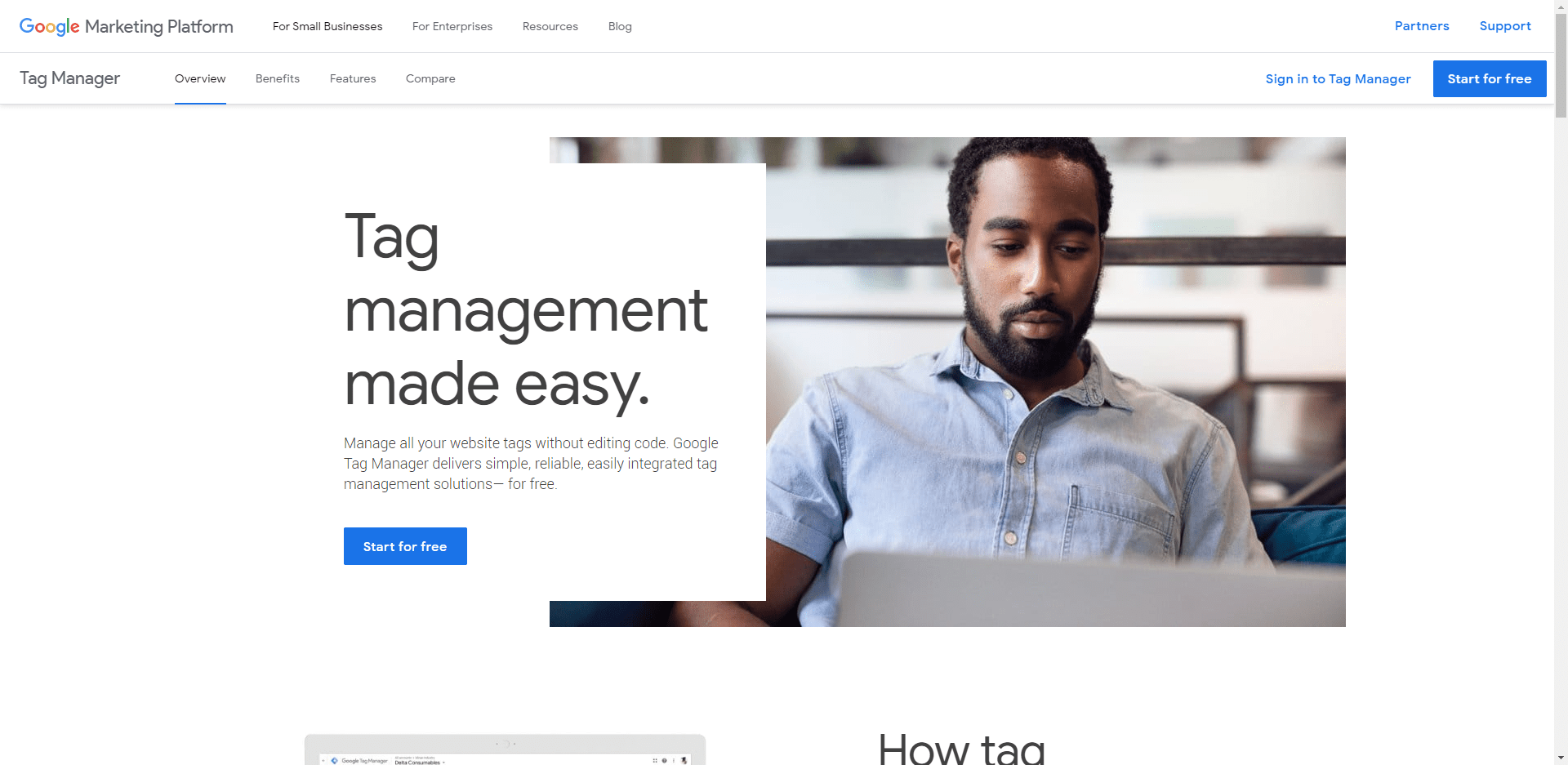The image size is (1568, 765).
Task: Click the header Start for free button
Action: 1490,78
